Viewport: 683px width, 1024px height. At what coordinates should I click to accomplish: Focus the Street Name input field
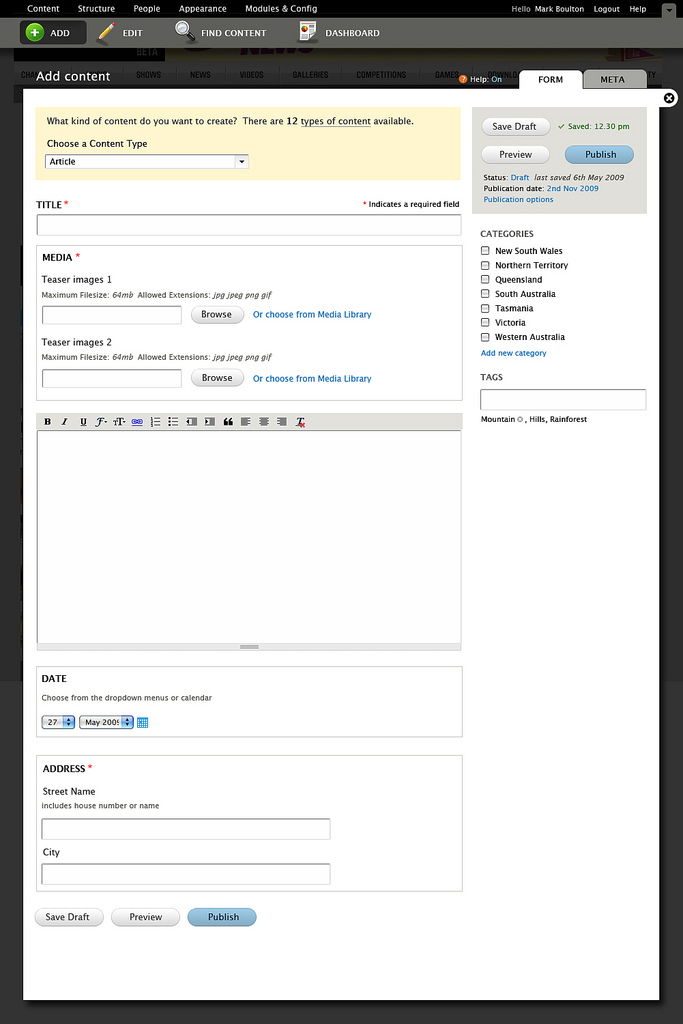(186, 829)
